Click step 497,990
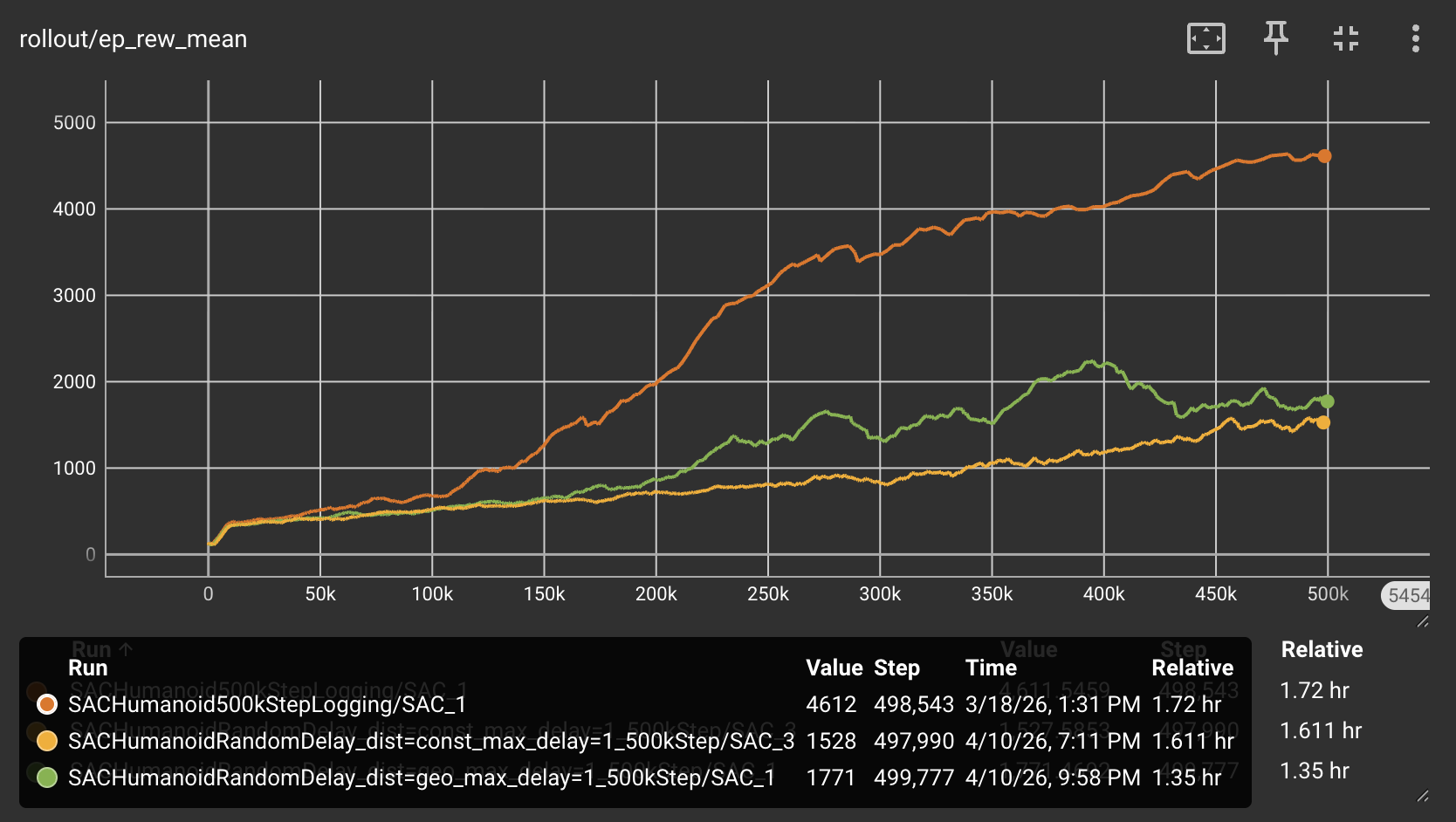 point(914,741)
